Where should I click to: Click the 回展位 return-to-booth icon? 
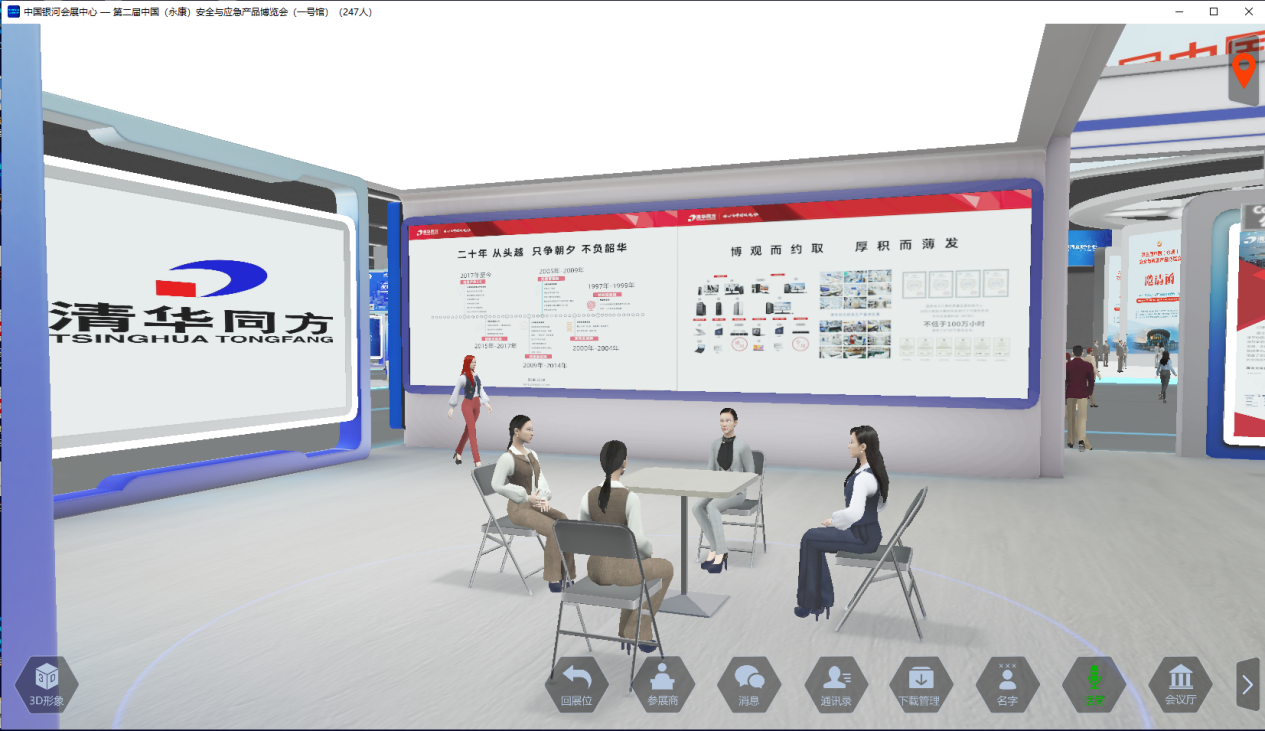(576, 685)
